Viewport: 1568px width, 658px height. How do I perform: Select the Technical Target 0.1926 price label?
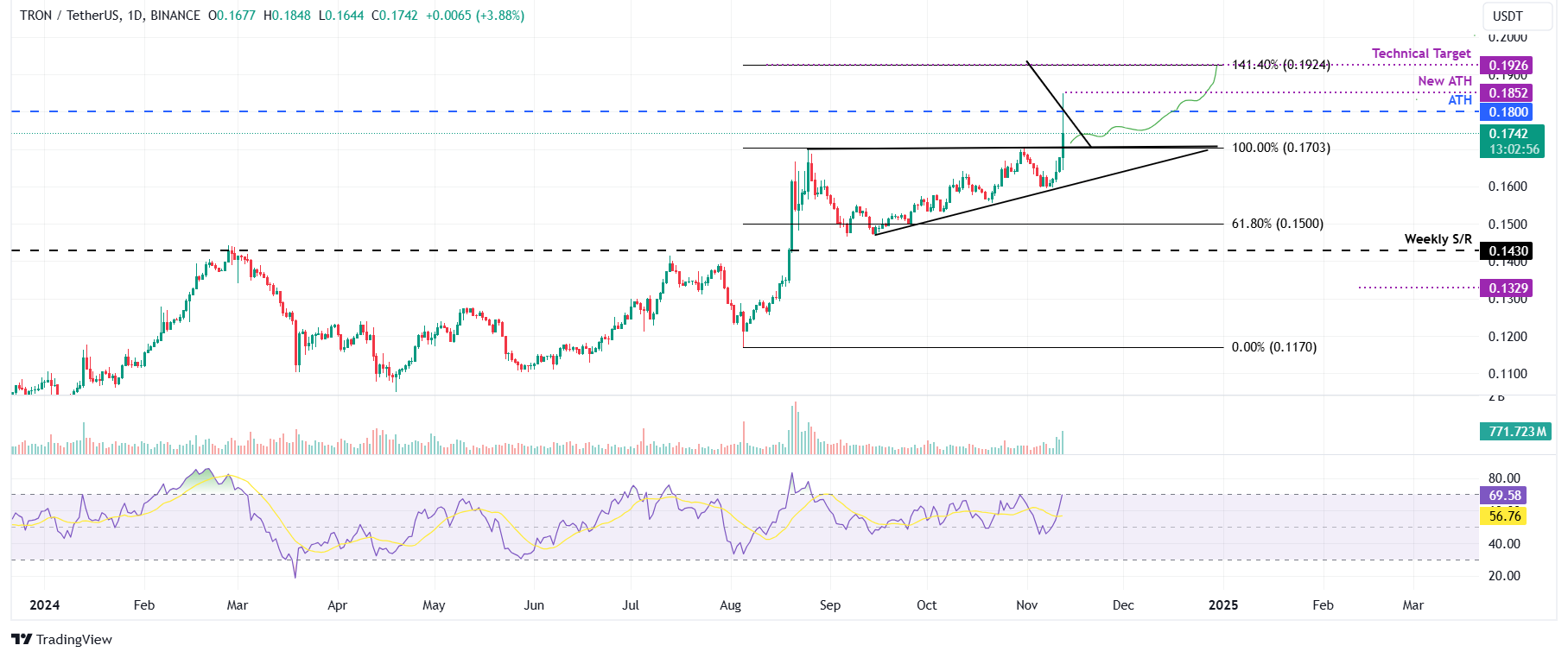click(1508, 66)
